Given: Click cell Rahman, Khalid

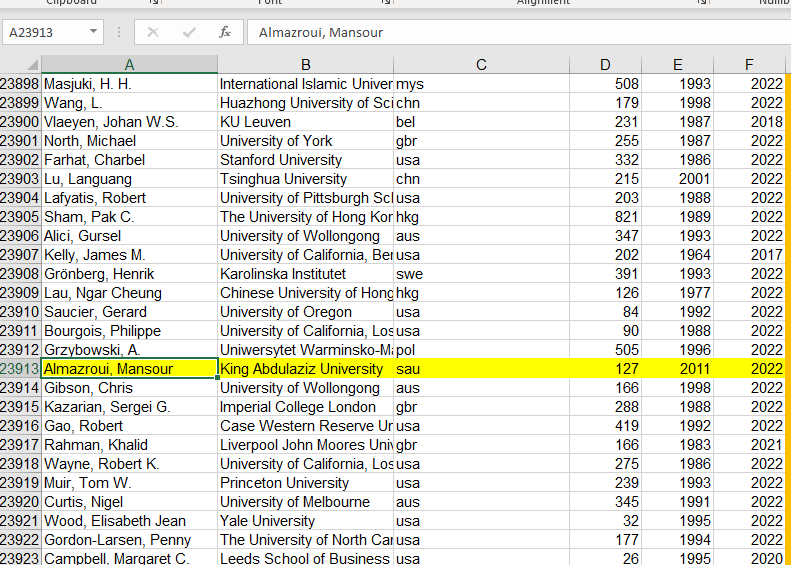Looking at the screenshot, I should [x=129, y=445].
